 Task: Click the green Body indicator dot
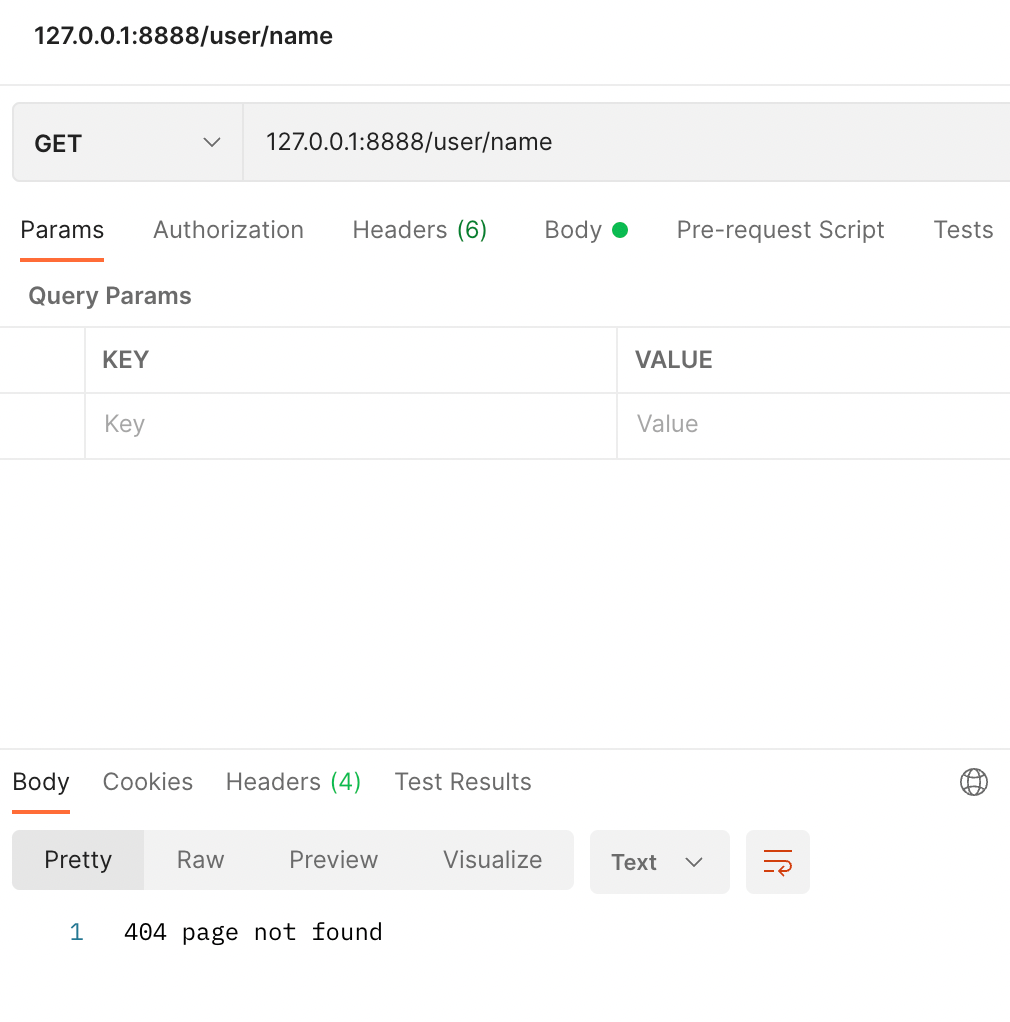(x=621, y=230)
